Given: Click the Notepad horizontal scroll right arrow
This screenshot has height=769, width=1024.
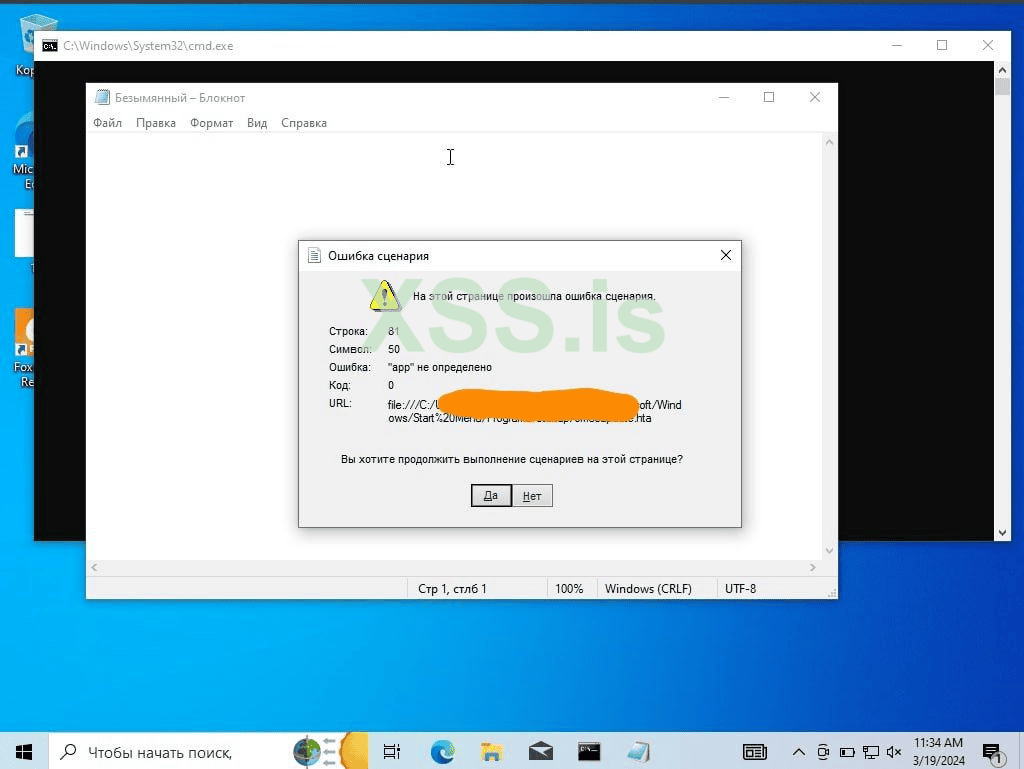Looking at the screenshot, I should pos(812,567).
